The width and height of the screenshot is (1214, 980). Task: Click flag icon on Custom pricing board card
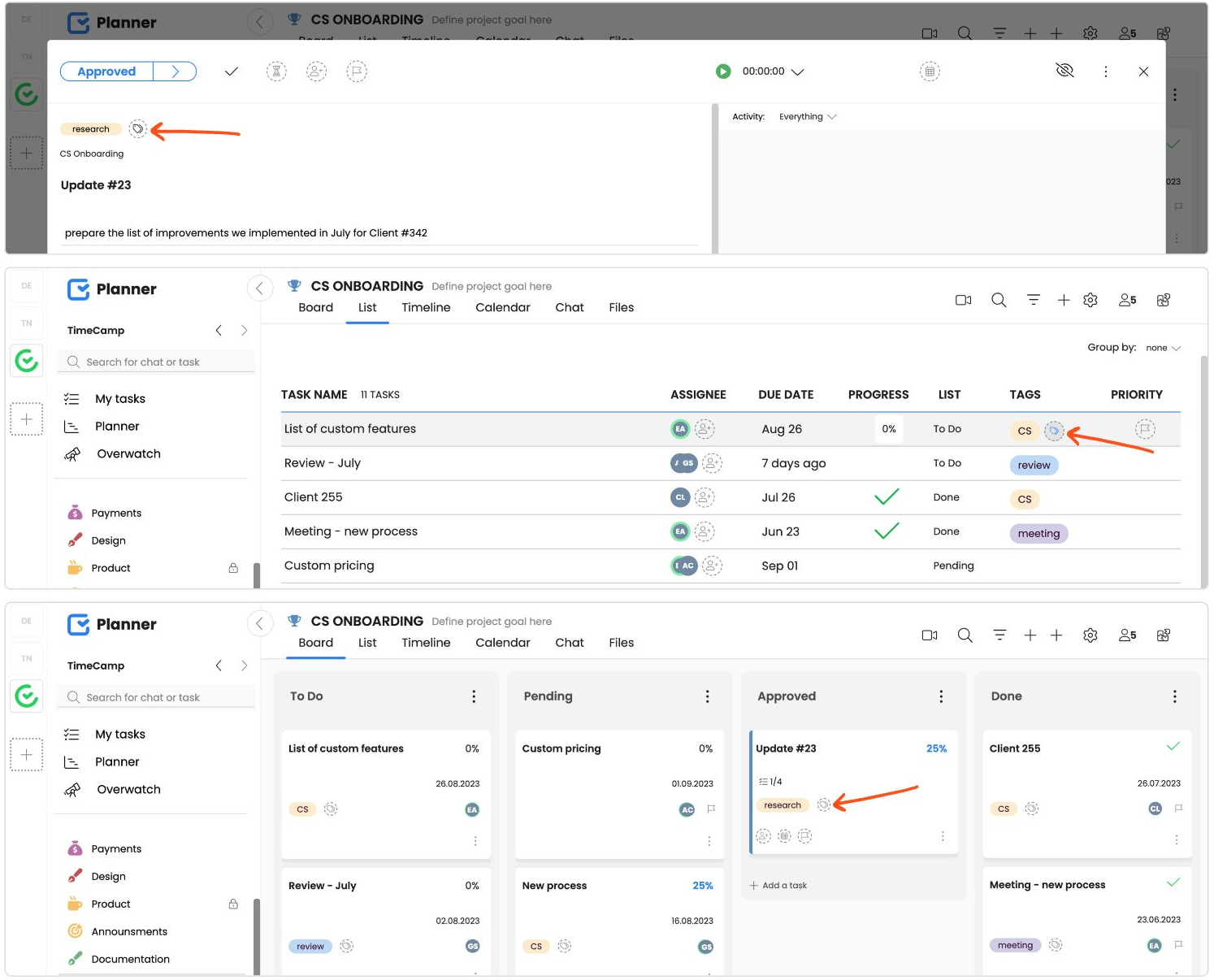tap(711, 809)
